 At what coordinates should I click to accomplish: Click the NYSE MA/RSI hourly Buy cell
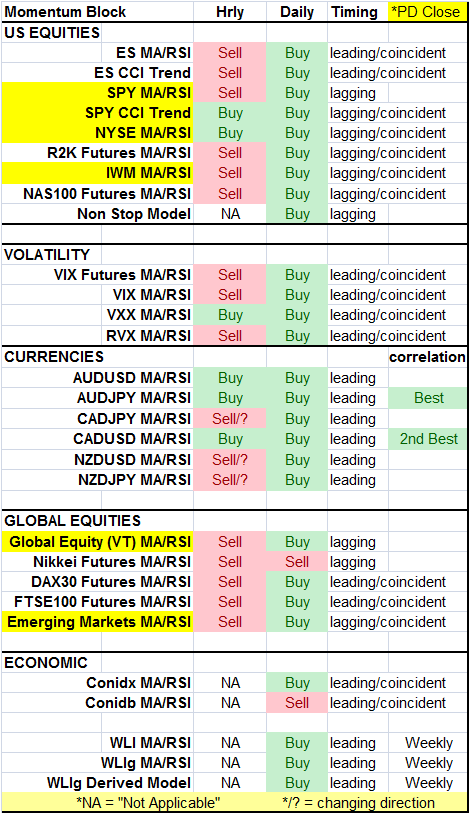pos(230,133)
